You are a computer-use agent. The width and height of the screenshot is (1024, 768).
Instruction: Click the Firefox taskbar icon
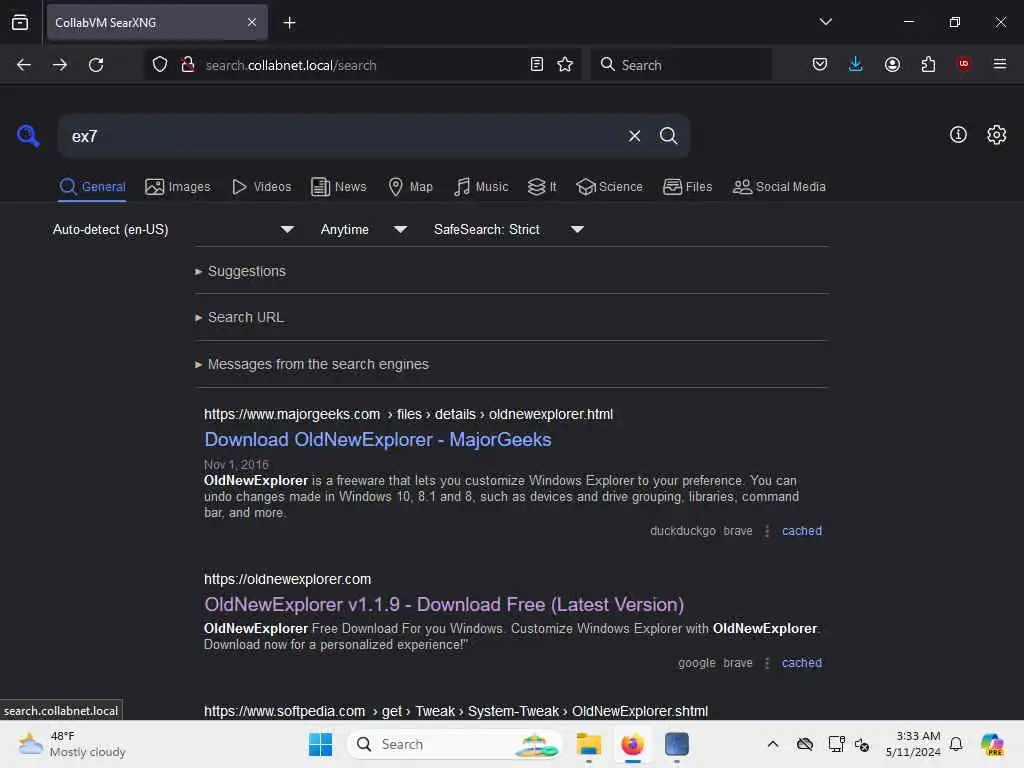tap(632, 744)
